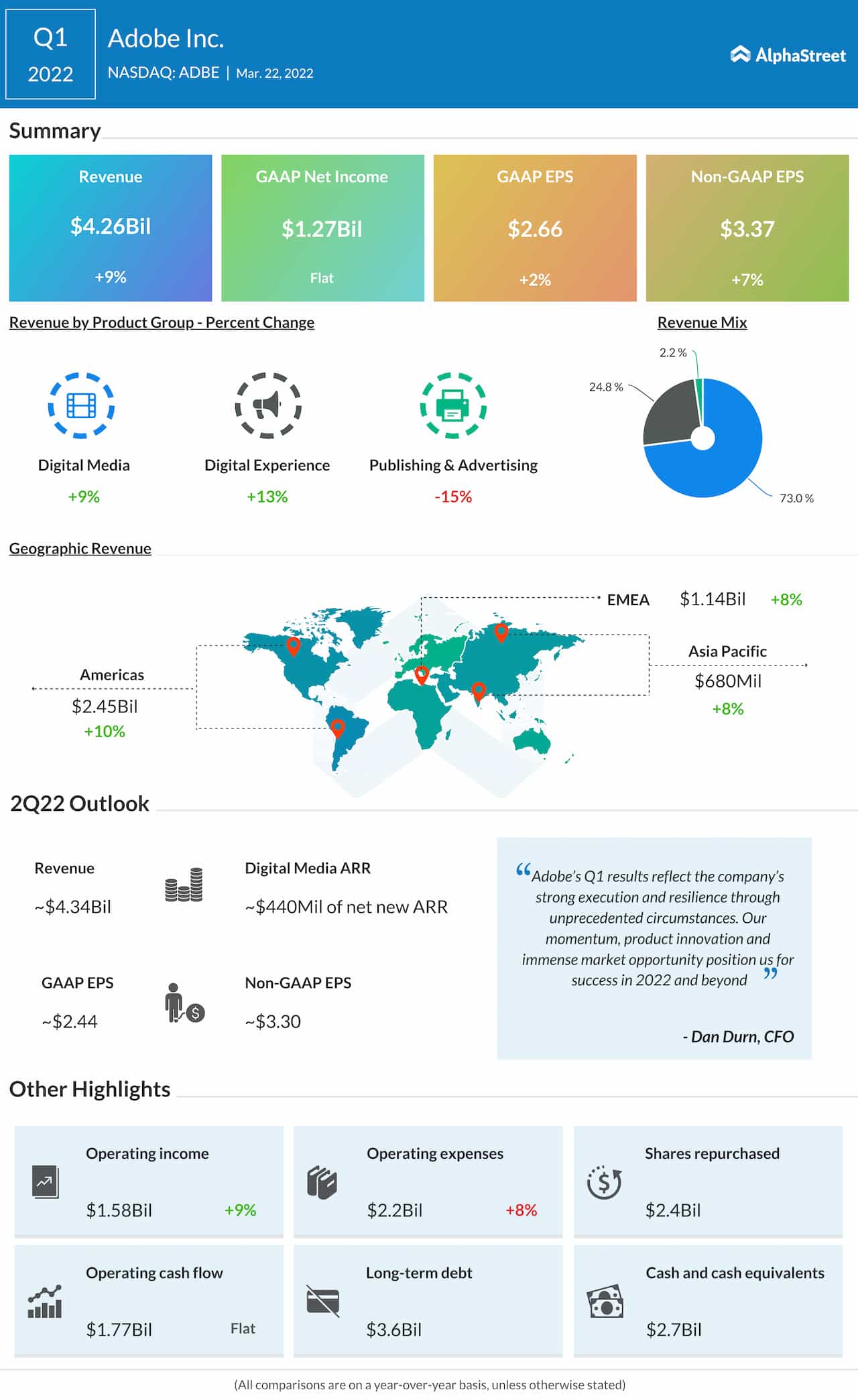Click the coin stacks icon beside Revenue outlook
This screenshot has width=858, height=1400.
click(184, 885)
